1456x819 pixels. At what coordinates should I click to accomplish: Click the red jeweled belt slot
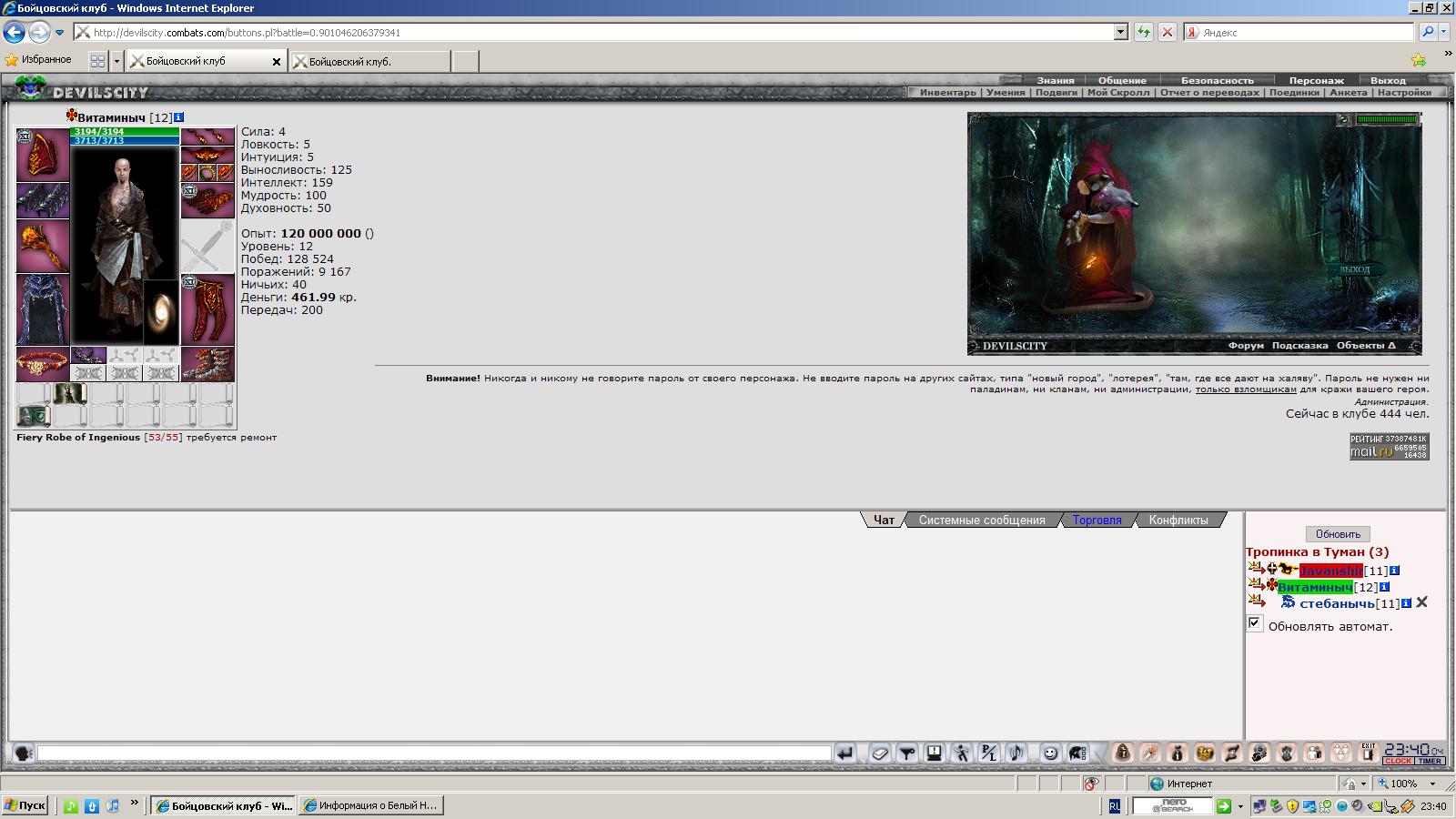pyautogui.click(x=43, y=364)
